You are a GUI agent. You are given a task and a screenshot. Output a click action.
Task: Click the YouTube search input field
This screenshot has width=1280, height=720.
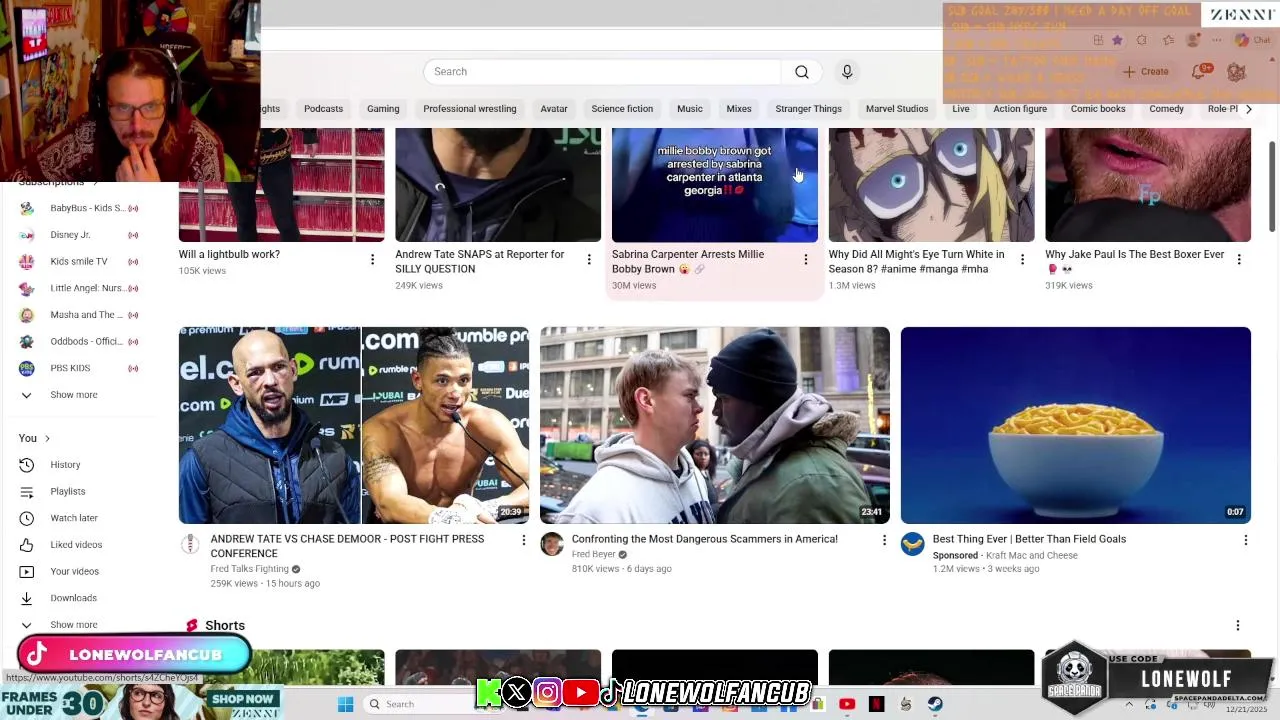coord(603,72)
